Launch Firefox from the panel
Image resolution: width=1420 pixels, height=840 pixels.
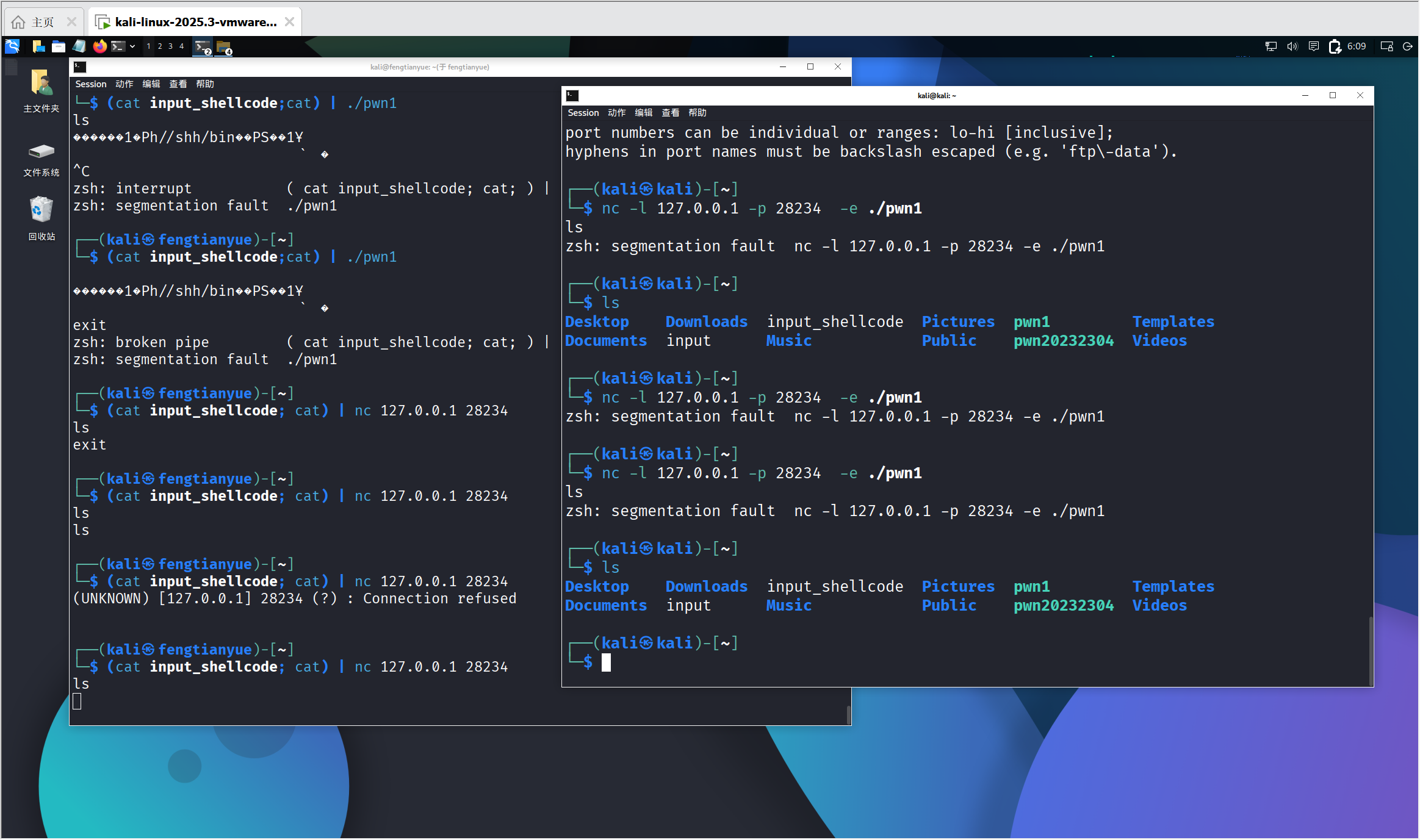pos(99,46)
